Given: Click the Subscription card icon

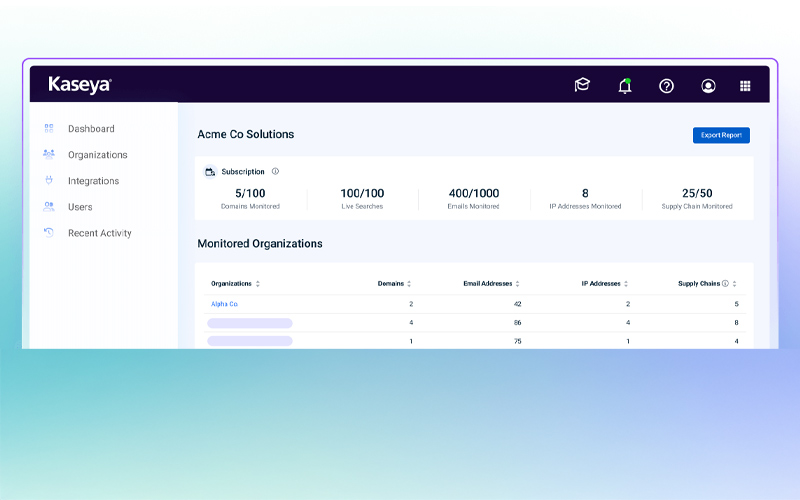Looking at the screenshot, I should coord(210,172).
